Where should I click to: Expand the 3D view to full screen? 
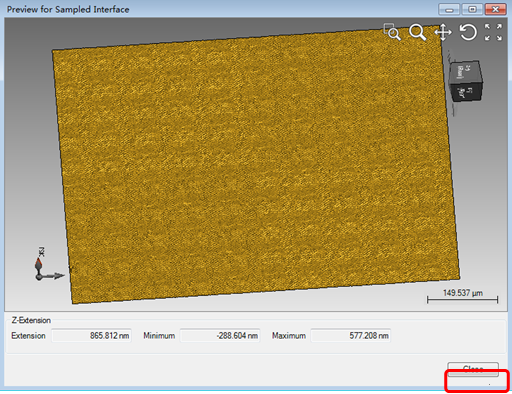[x=493, y=32]
